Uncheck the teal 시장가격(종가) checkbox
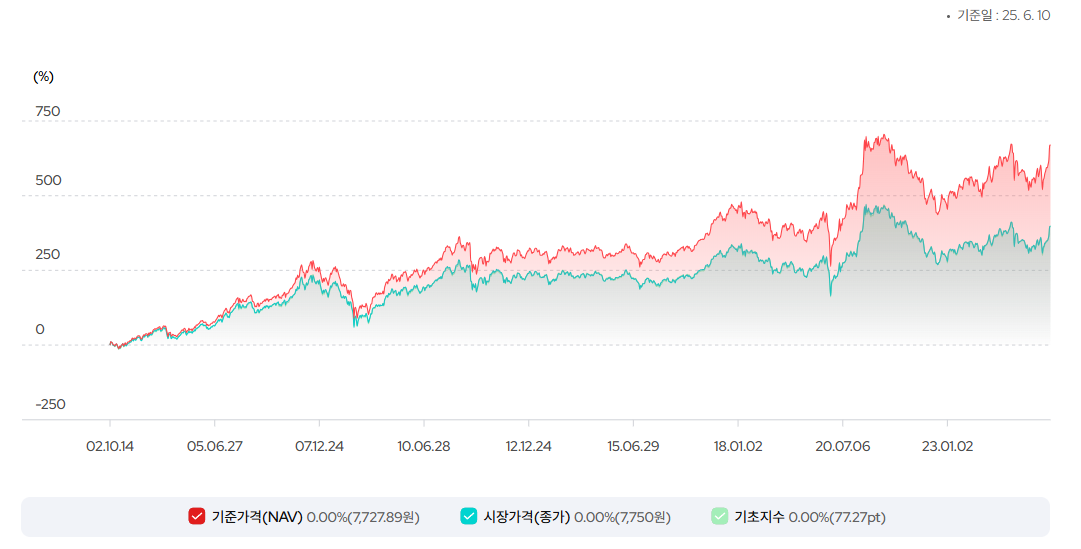The width and height of the screenshot is (1081, 549). click(469, 516)
